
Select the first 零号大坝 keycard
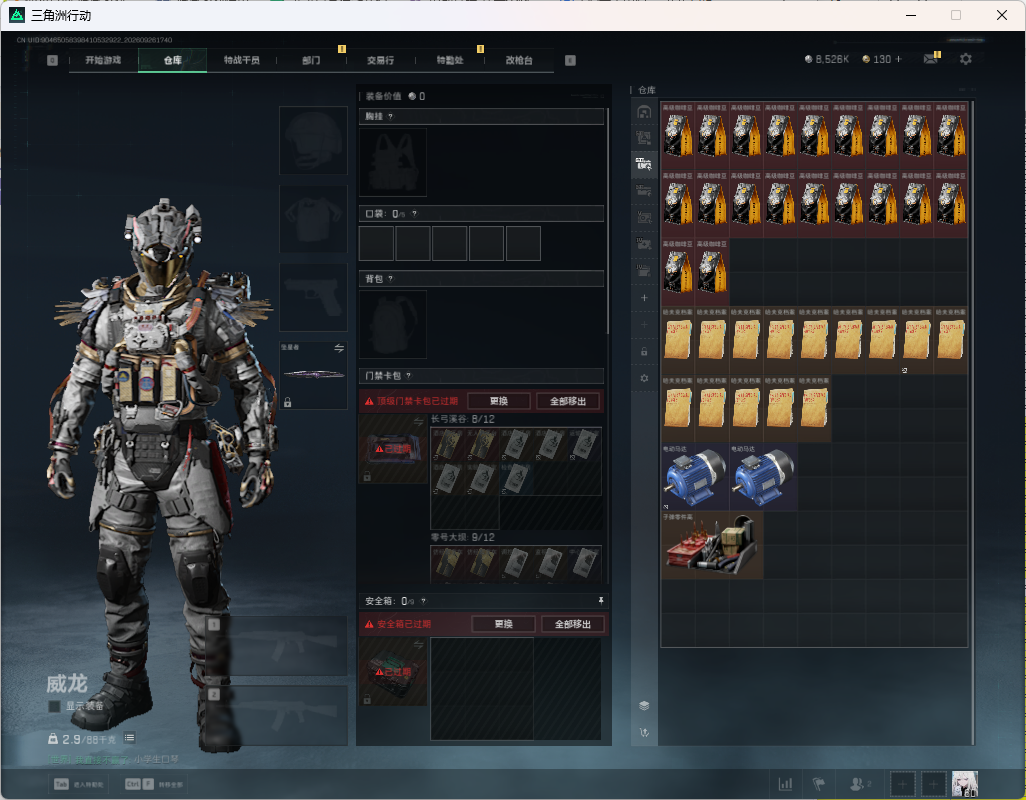(448, 563)
